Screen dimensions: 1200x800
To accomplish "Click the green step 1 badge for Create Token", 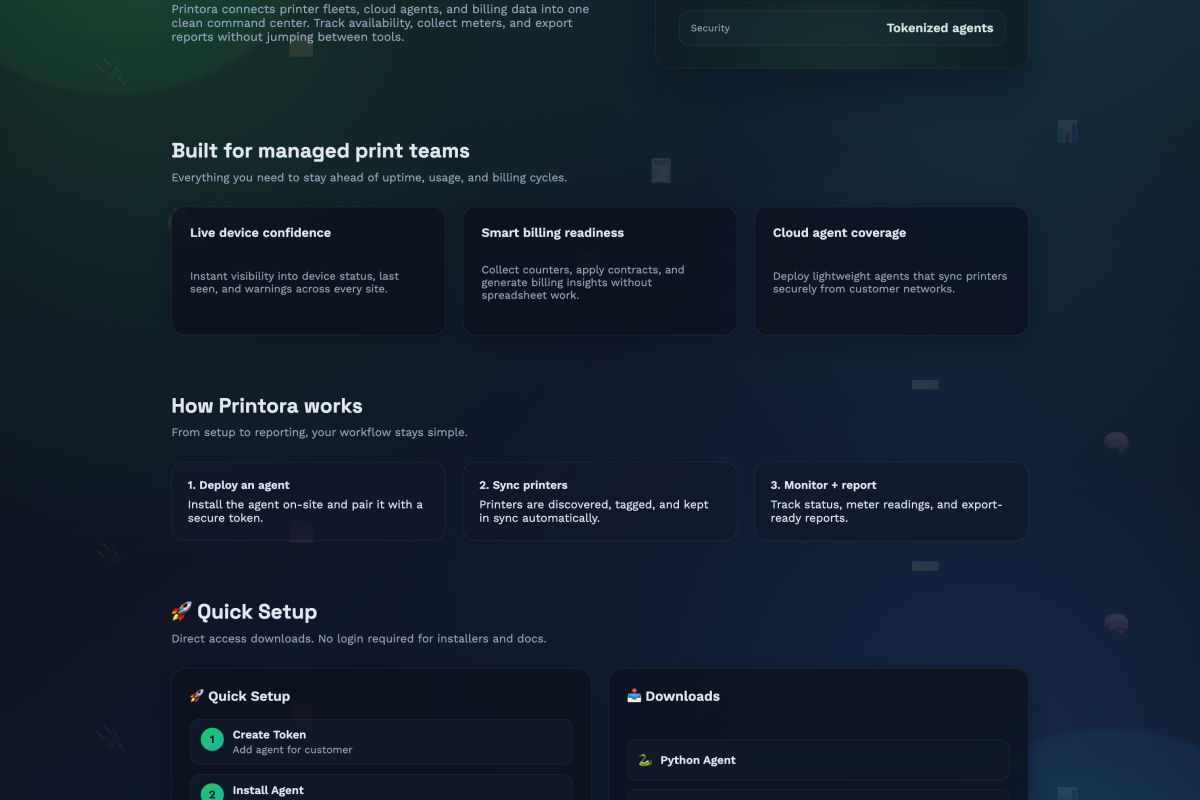I will tap(211, 739).
